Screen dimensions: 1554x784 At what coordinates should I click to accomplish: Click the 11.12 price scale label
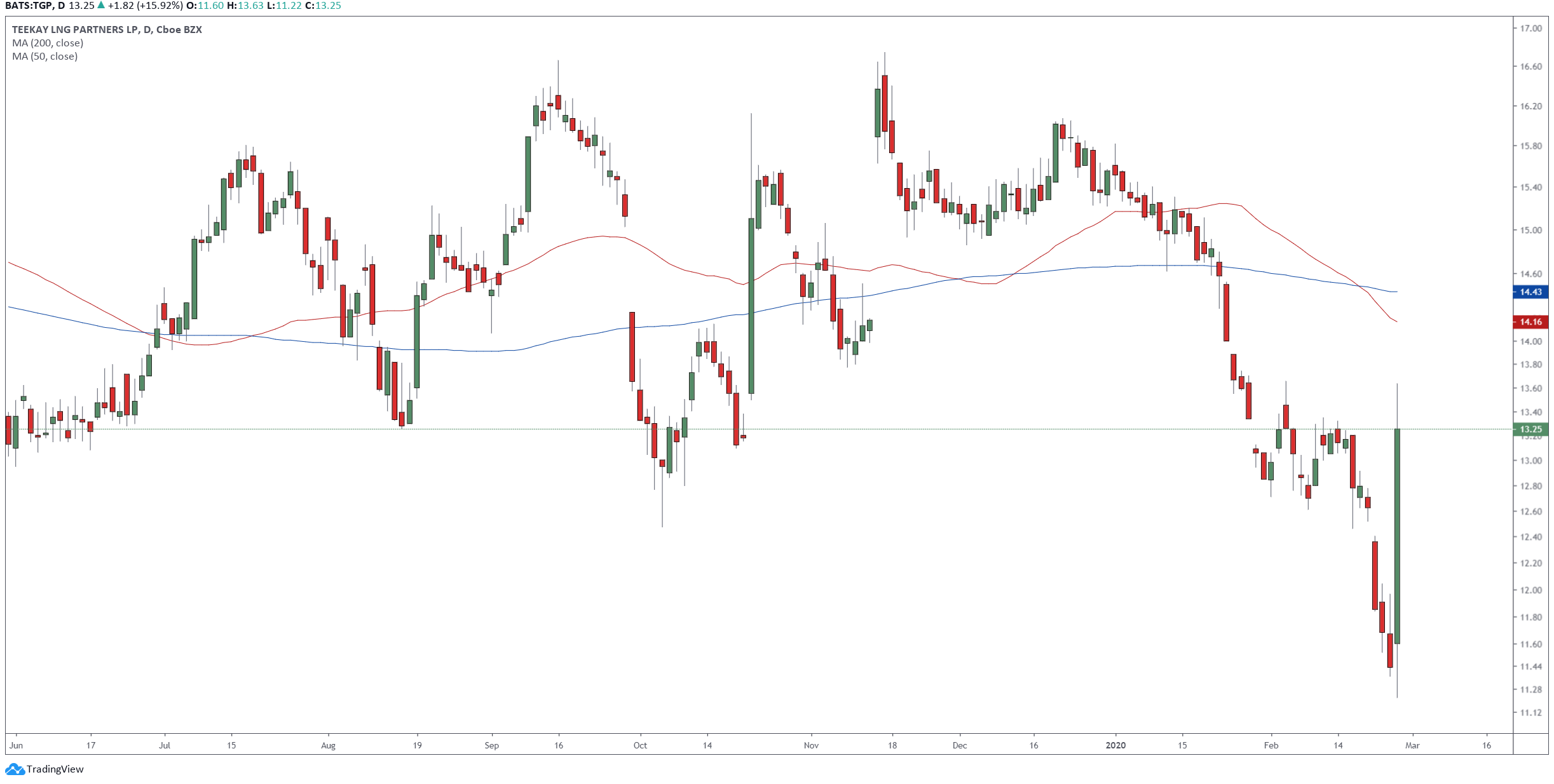click(1530, 712)
